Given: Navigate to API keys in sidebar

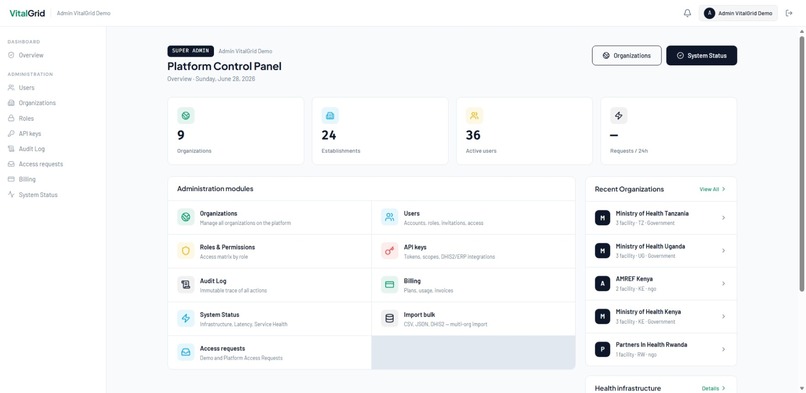Looking at the screenshot, I should coord(30,134).
